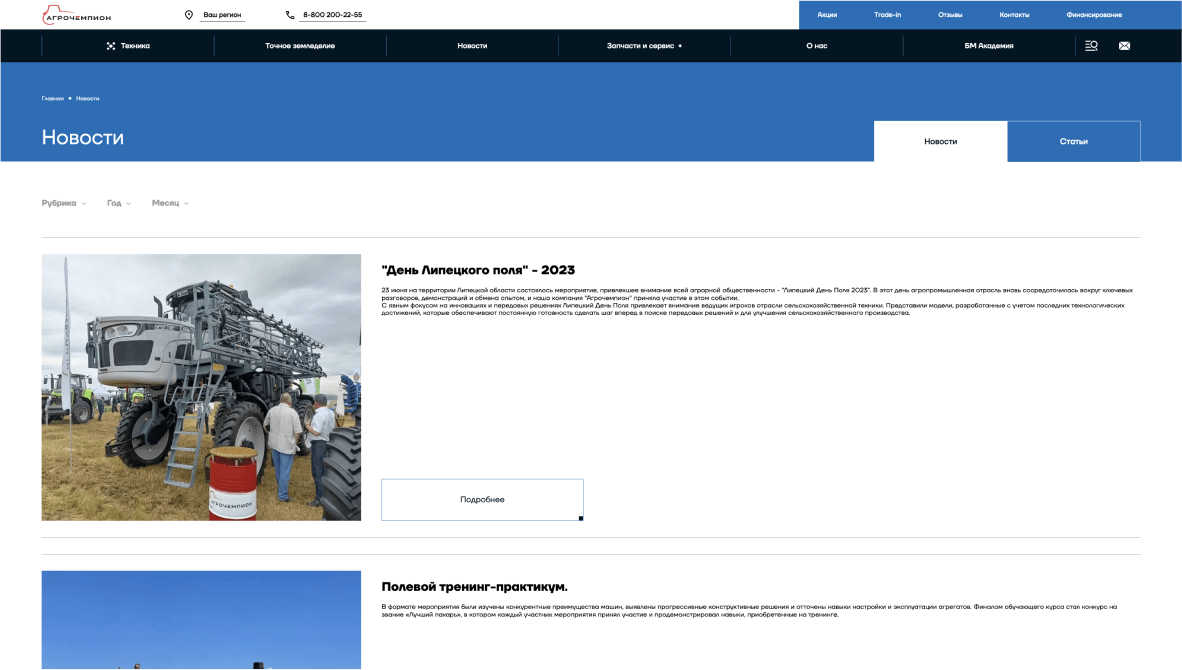
Task: Go to Новости in main navigation
Action: coord(472,46)
